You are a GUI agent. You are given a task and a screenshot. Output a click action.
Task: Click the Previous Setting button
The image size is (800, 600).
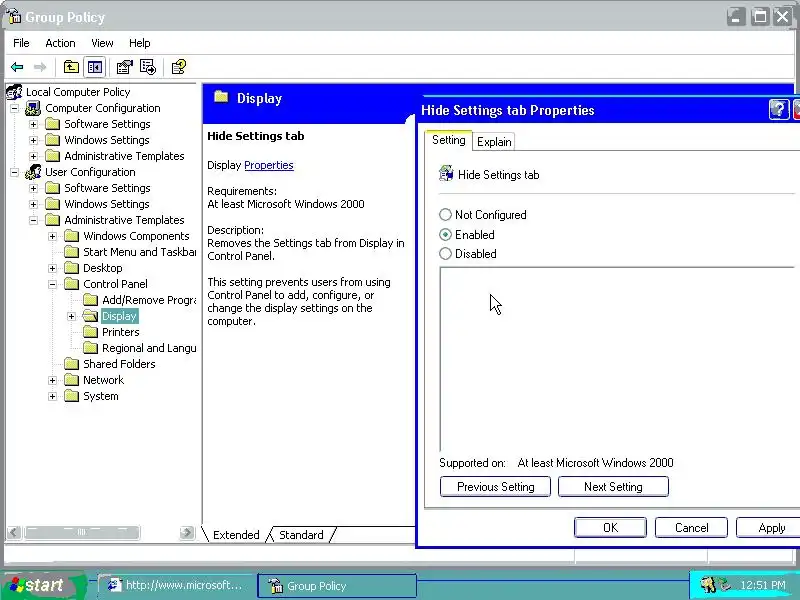[495, 486]
